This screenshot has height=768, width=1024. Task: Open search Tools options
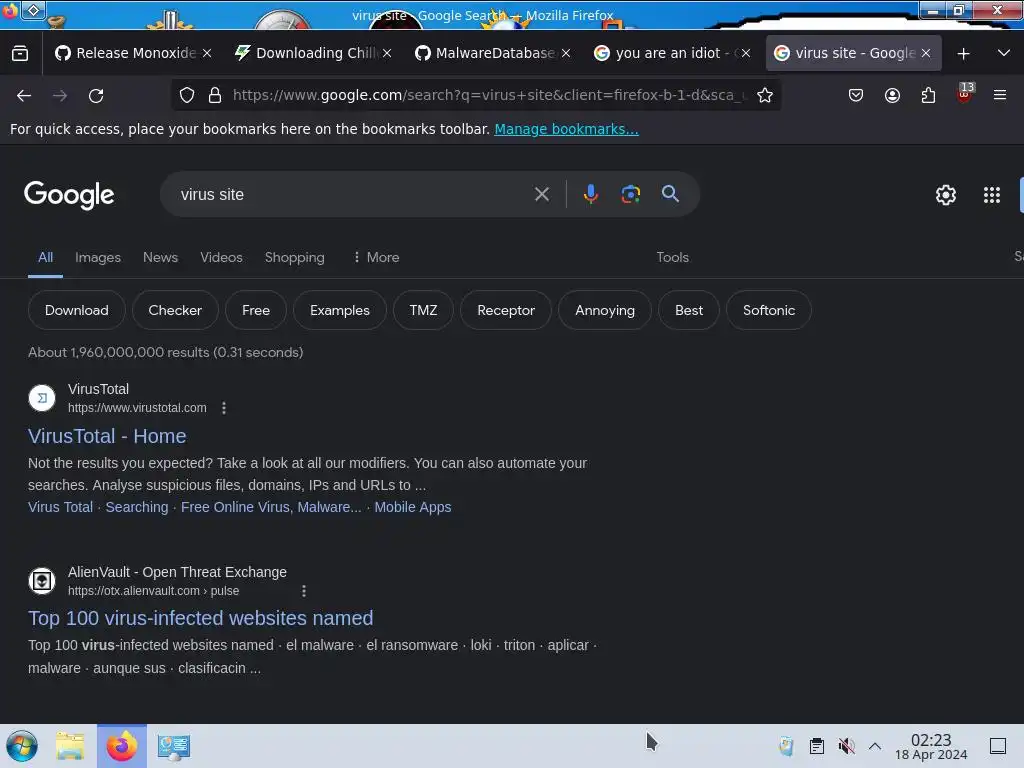673,257
